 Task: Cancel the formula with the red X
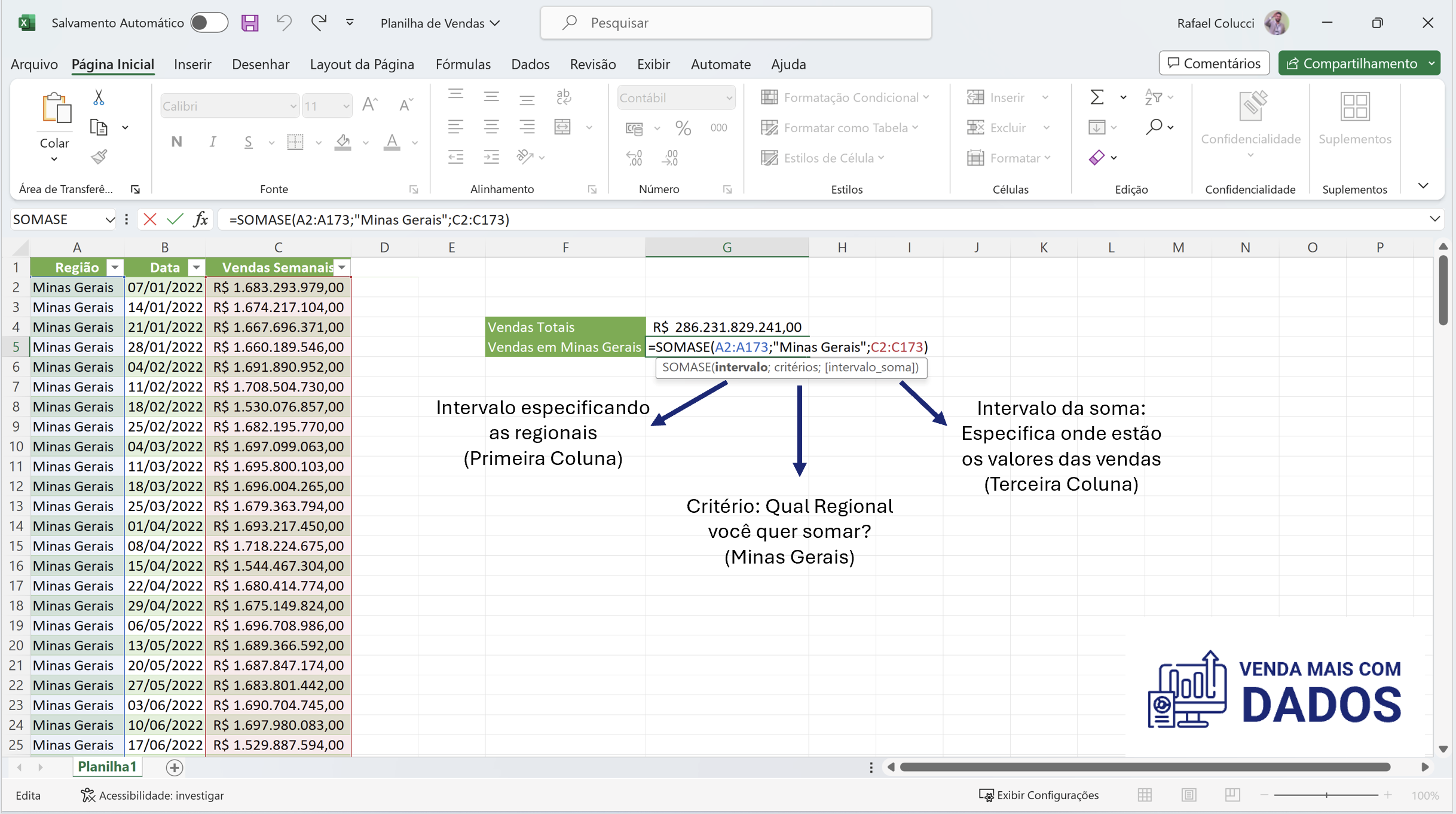click(x=150, y=219)
